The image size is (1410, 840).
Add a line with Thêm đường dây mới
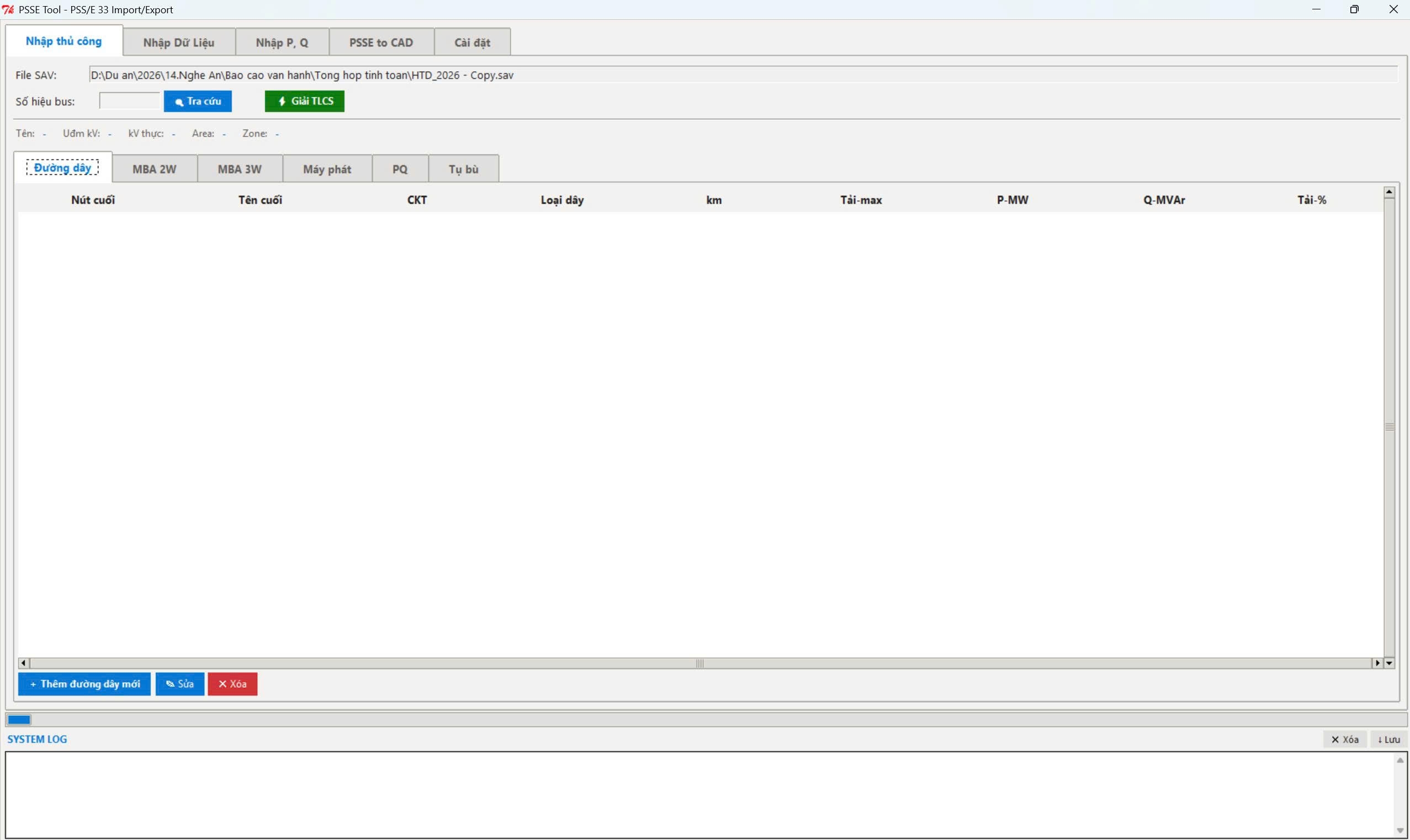84,684
